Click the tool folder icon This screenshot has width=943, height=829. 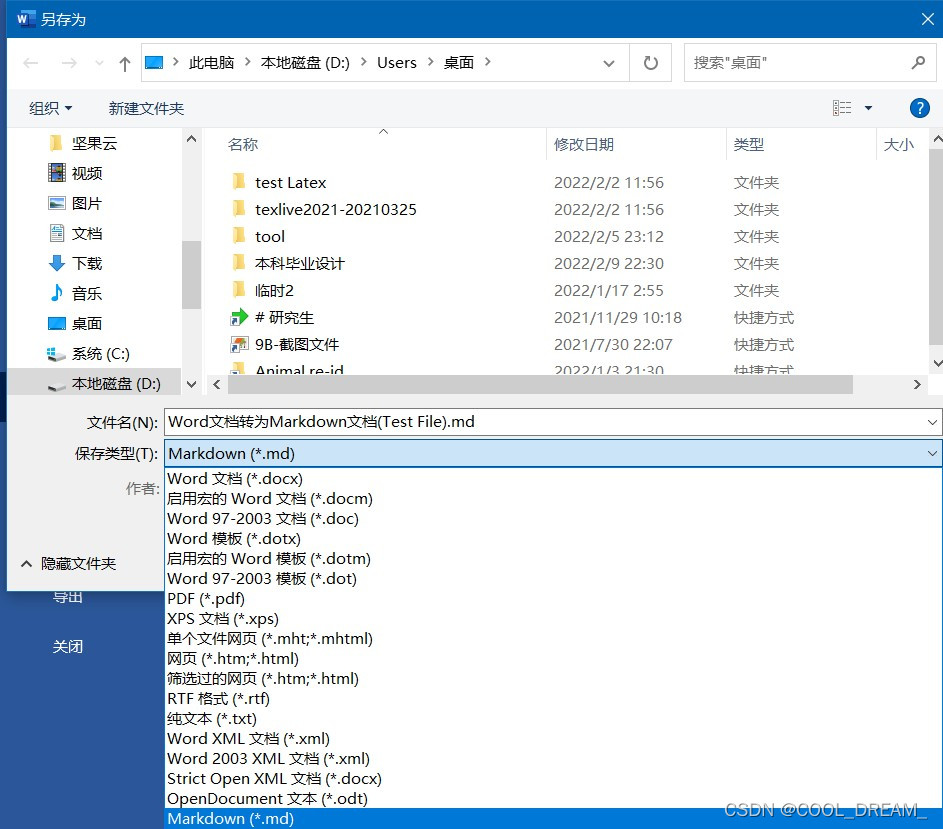tap(239, 236)
